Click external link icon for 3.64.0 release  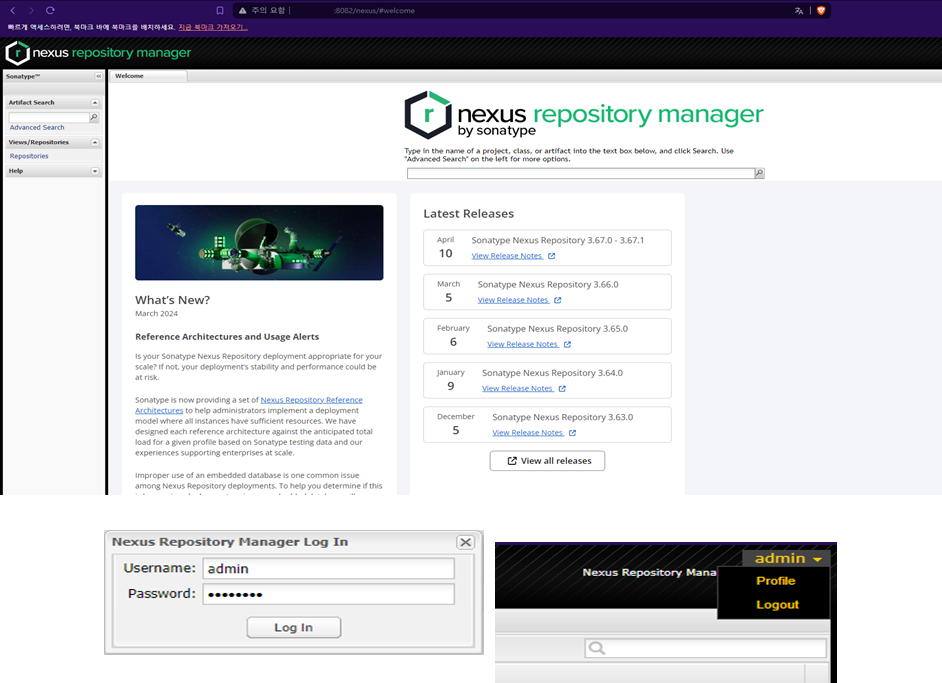pyautogui.click(x=562, y=389)
